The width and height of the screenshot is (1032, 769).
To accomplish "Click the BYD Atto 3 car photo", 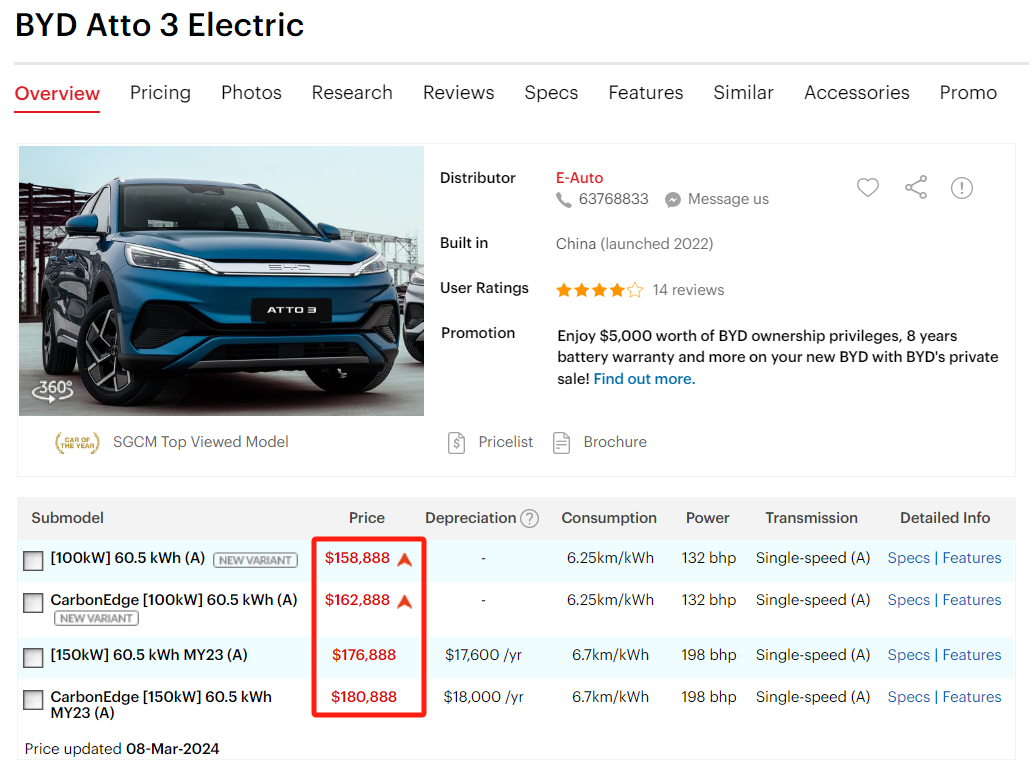I will coord(221,280).
